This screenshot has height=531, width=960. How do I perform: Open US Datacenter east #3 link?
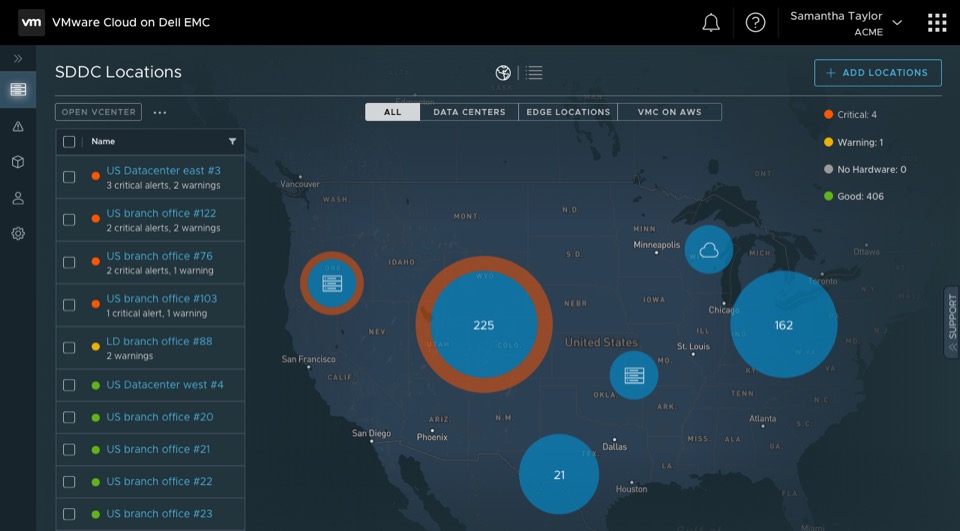point(163,170)
